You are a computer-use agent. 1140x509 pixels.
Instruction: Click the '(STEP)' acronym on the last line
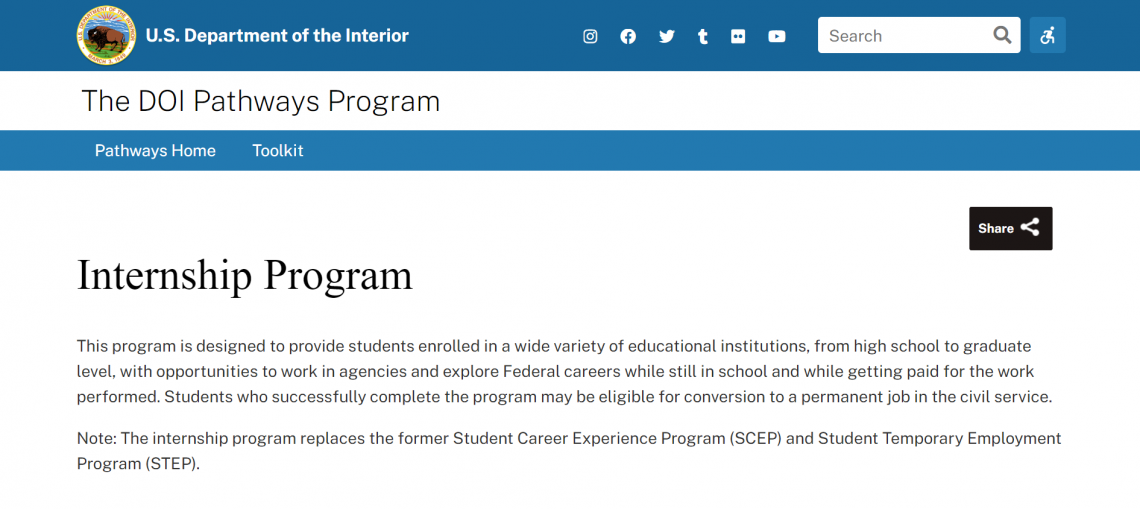172,464
